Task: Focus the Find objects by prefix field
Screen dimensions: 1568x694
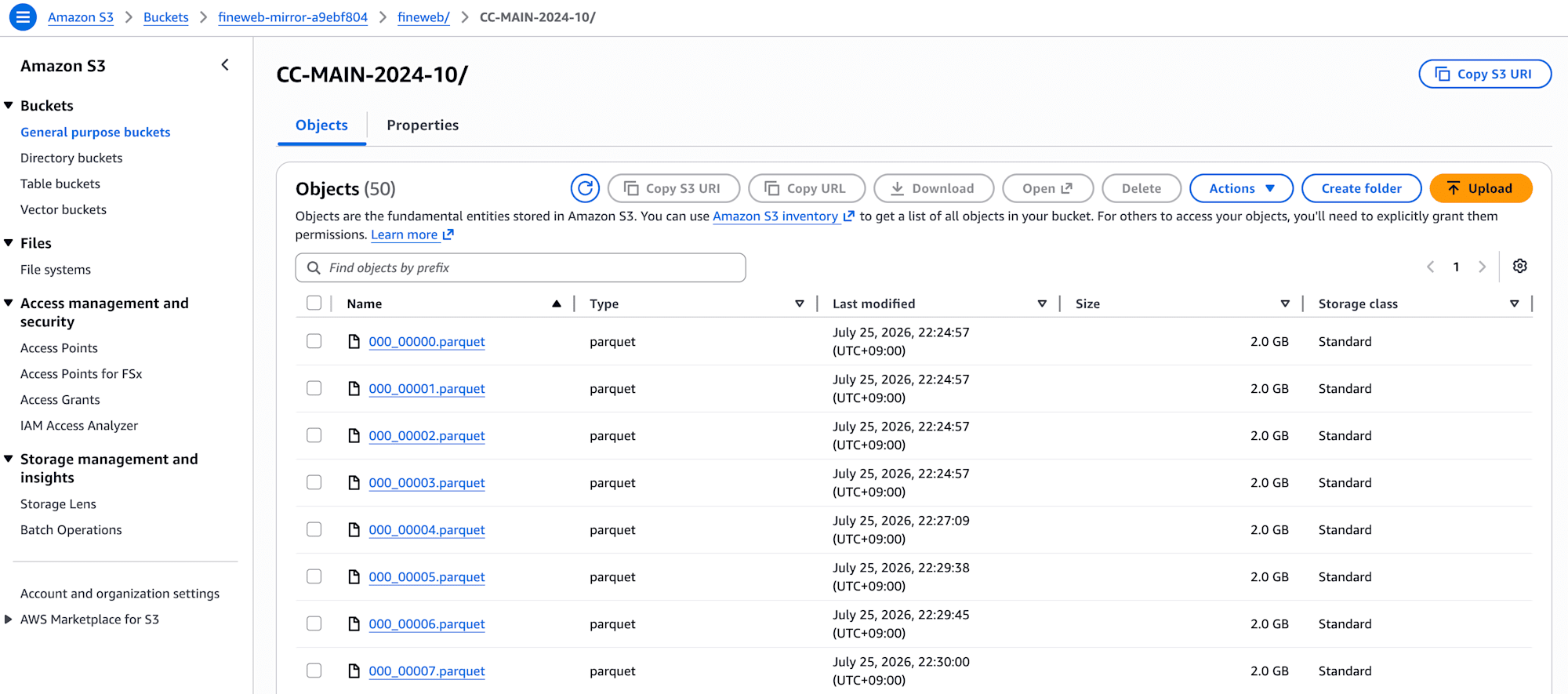Action: 521,267
